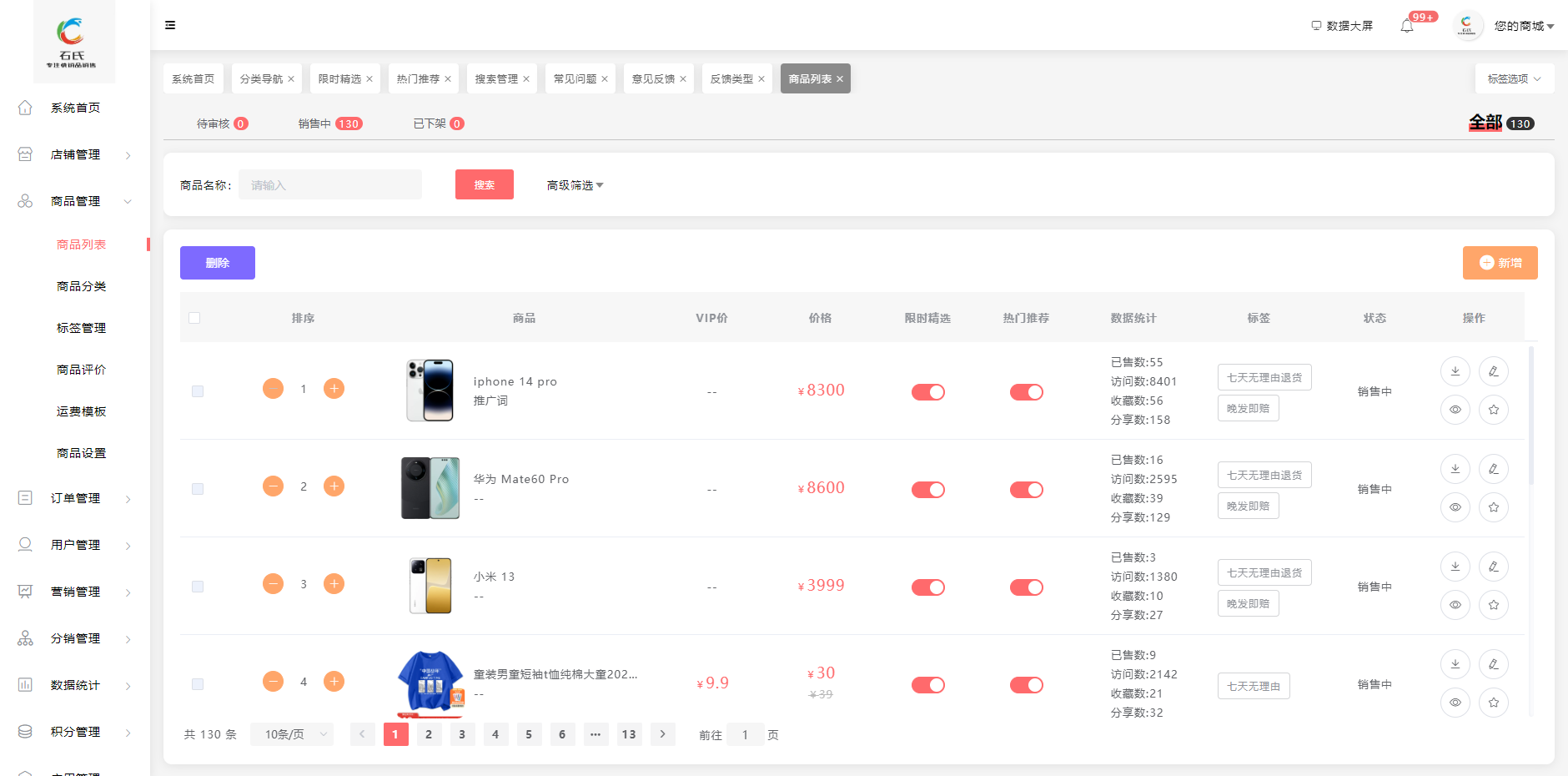Open 运费模板 in sidebar
1568x776 pixels.
point(81,411)
